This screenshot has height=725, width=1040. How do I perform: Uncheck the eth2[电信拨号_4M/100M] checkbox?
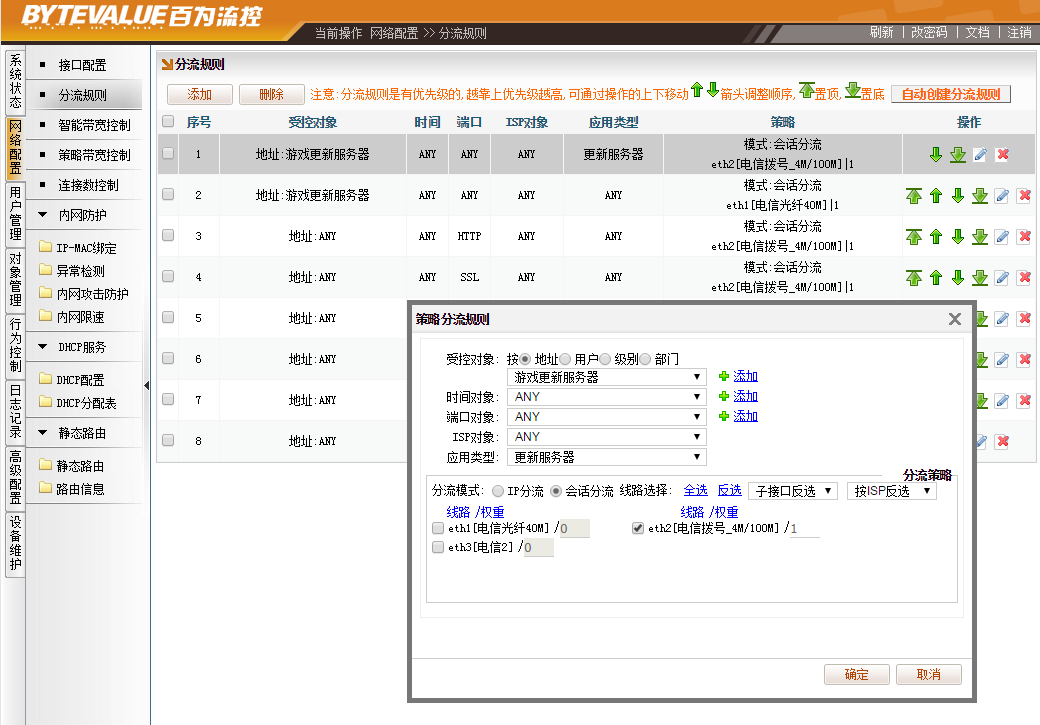coord(638,528)
